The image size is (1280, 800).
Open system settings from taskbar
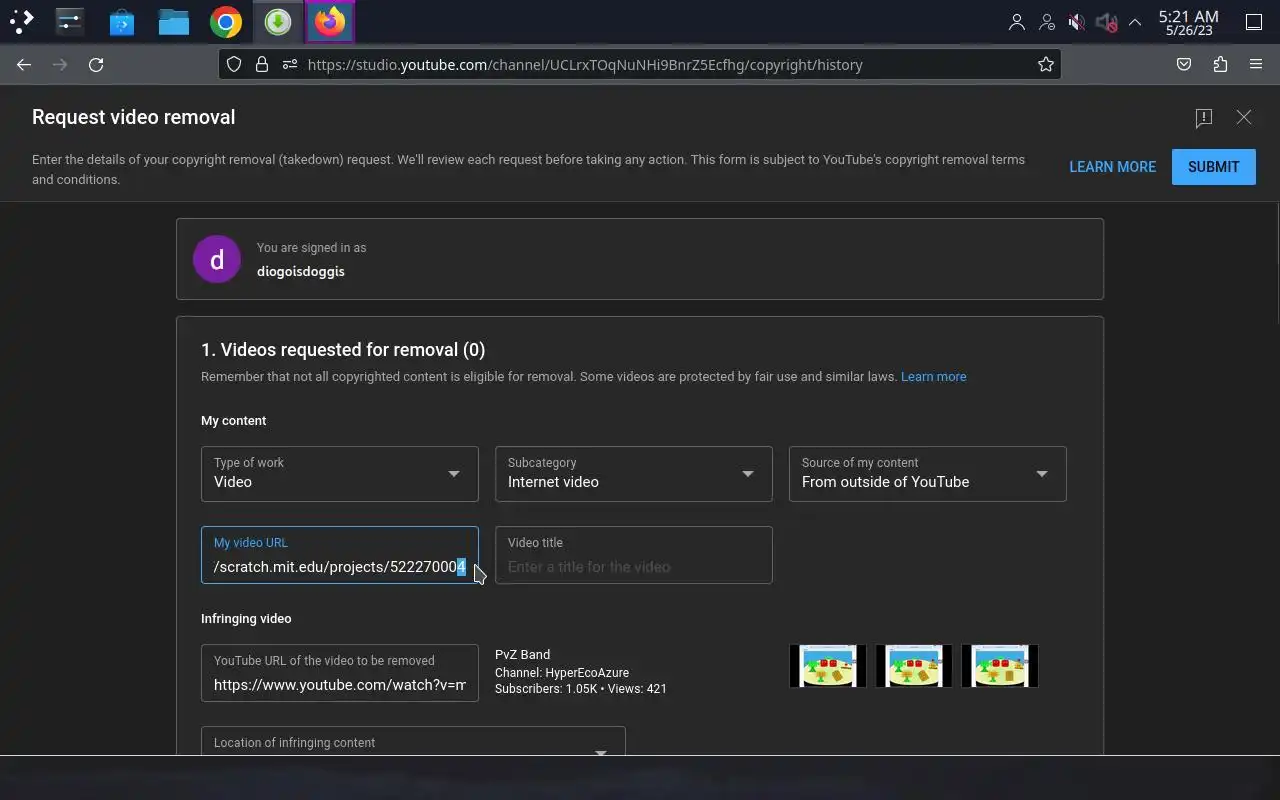click(x=70, y=22)
